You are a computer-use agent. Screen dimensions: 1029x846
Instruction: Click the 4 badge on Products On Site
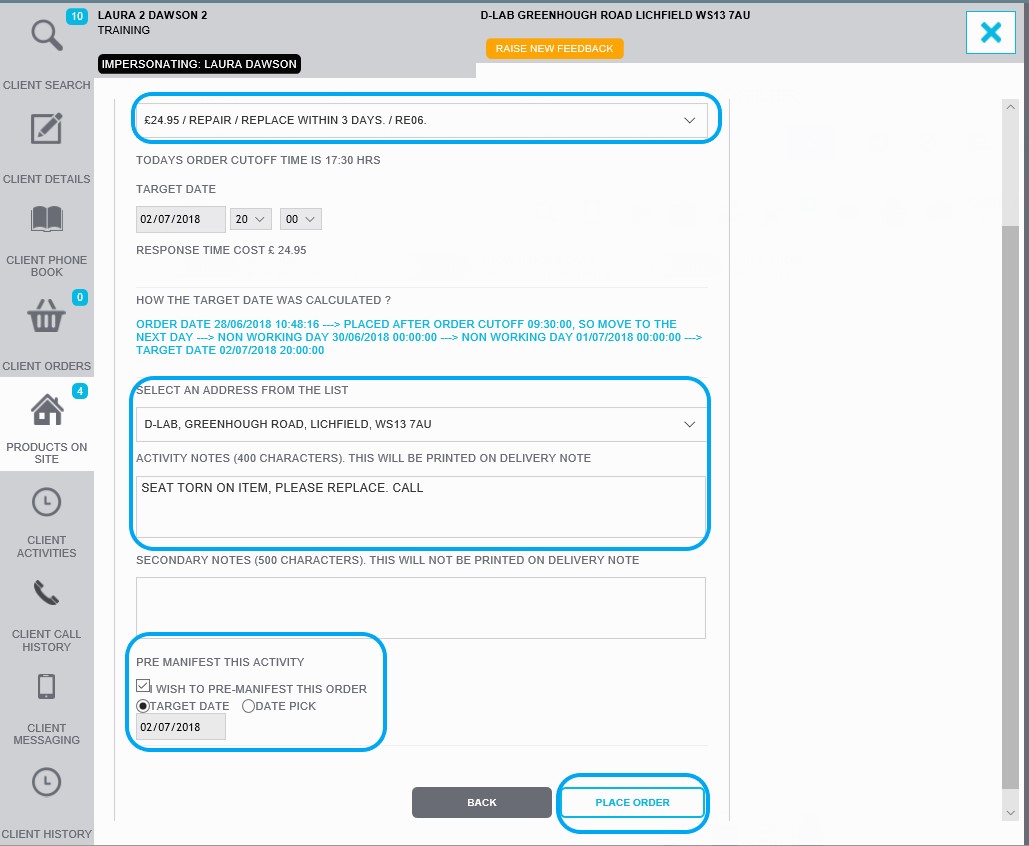point(79,391)
